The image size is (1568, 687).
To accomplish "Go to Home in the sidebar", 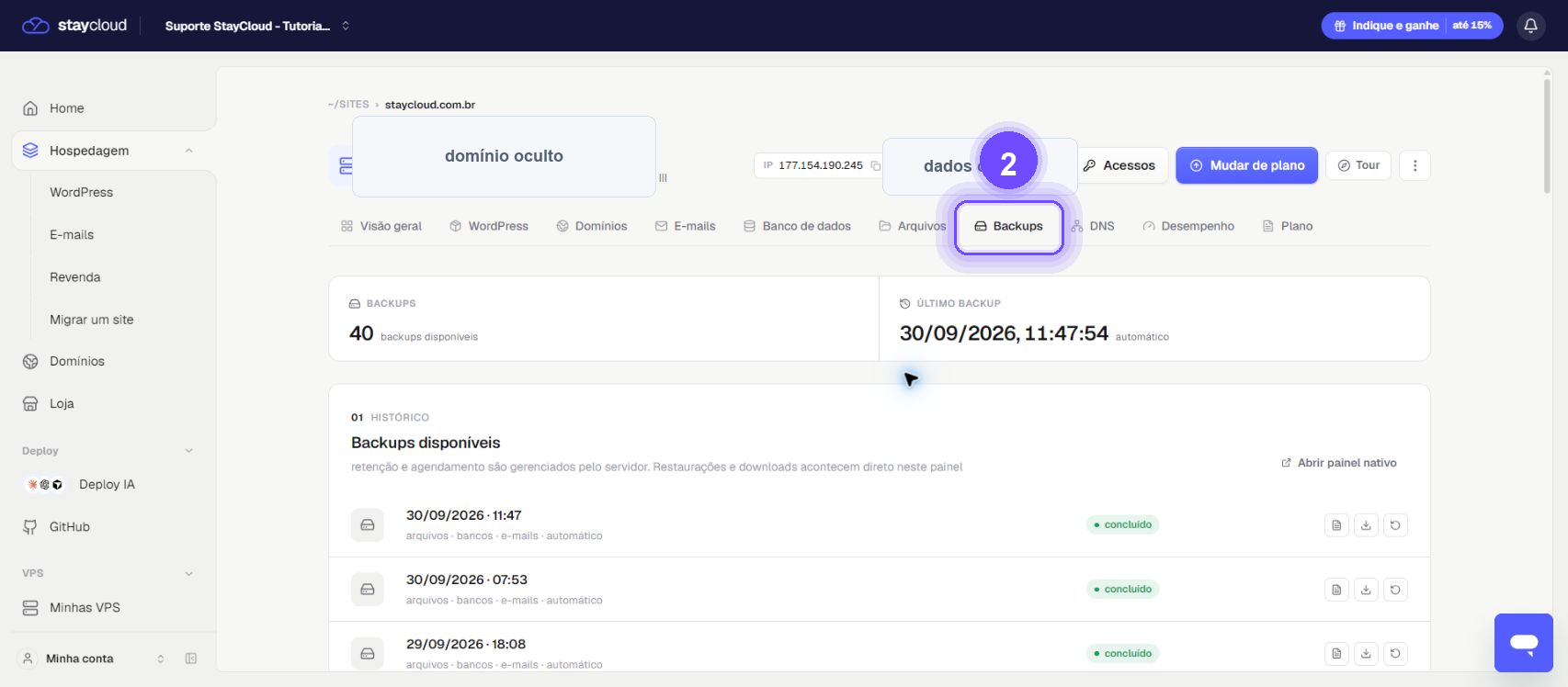I will (66, 108).
